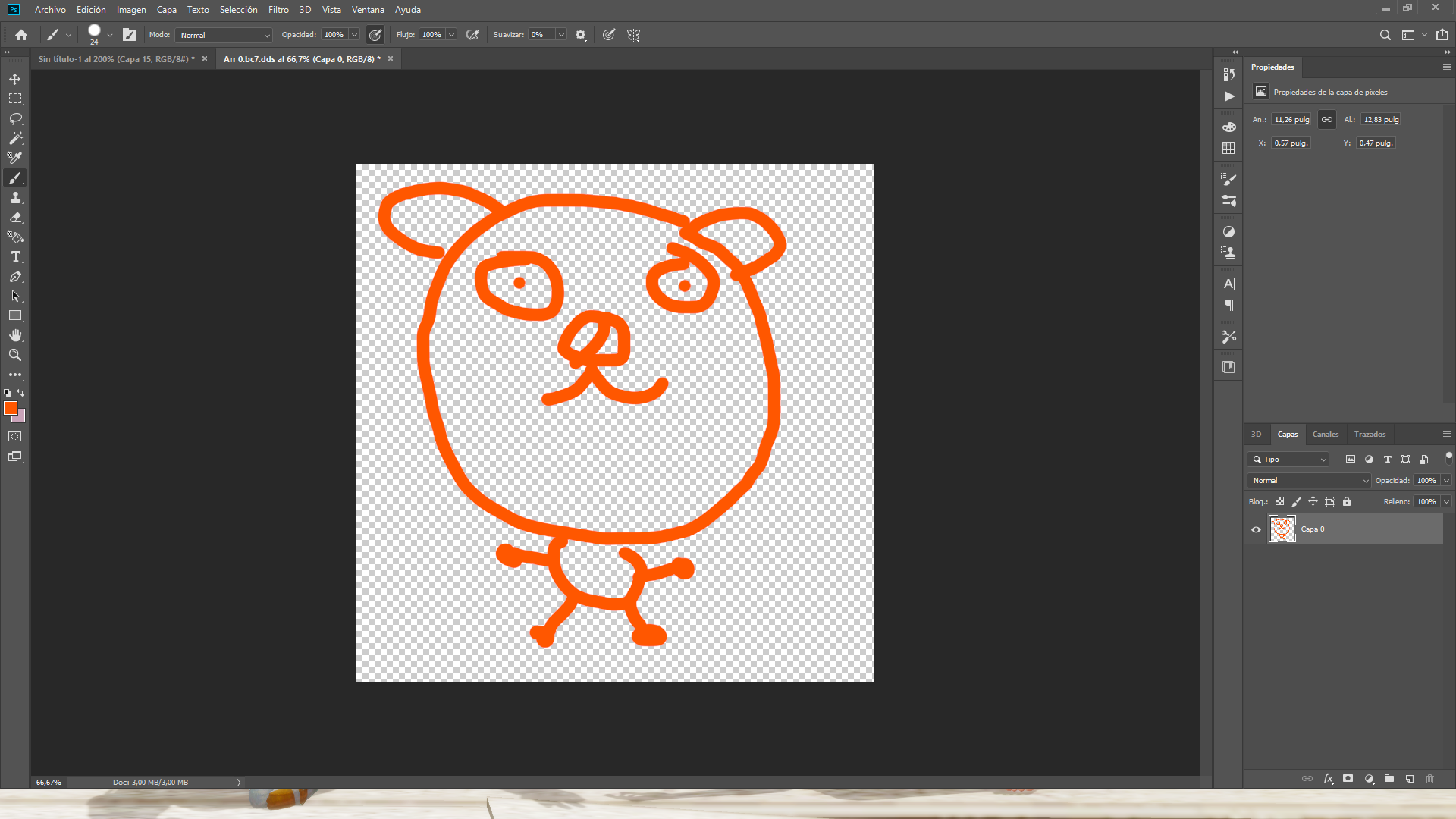Screen dimensions: 1456x819
Task: Click the create new group folder button
Action: tap(1389, 779)
